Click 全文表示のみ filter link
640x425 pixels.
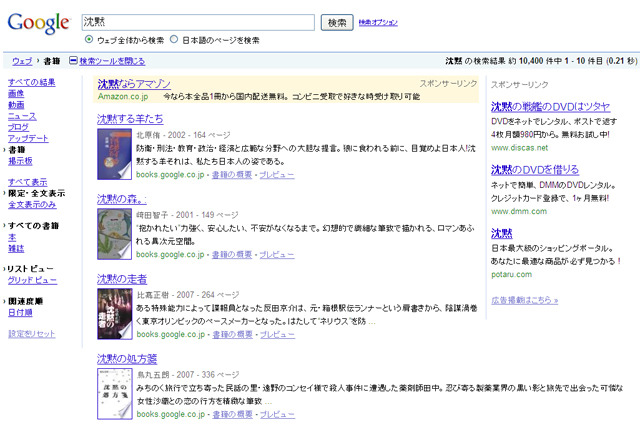pos(32,205)
